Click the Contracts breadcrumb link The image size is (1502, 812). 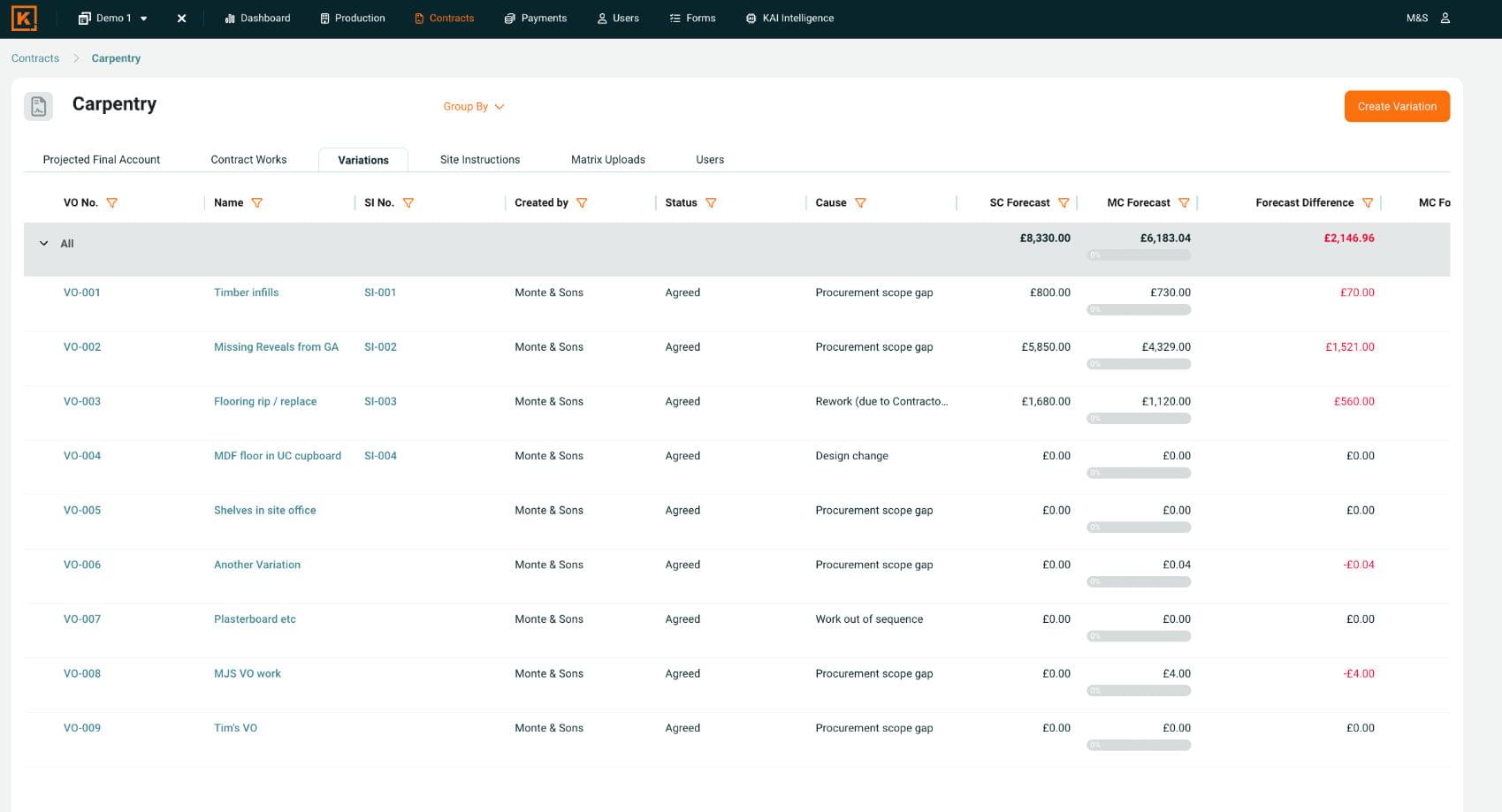point(35,58)
